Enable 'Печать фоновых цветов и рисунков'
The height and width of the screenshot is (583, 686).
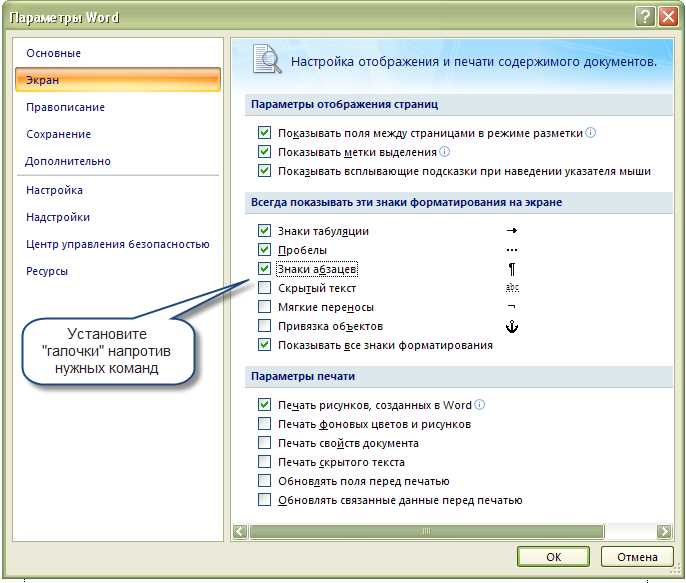[x=264, y=424]
